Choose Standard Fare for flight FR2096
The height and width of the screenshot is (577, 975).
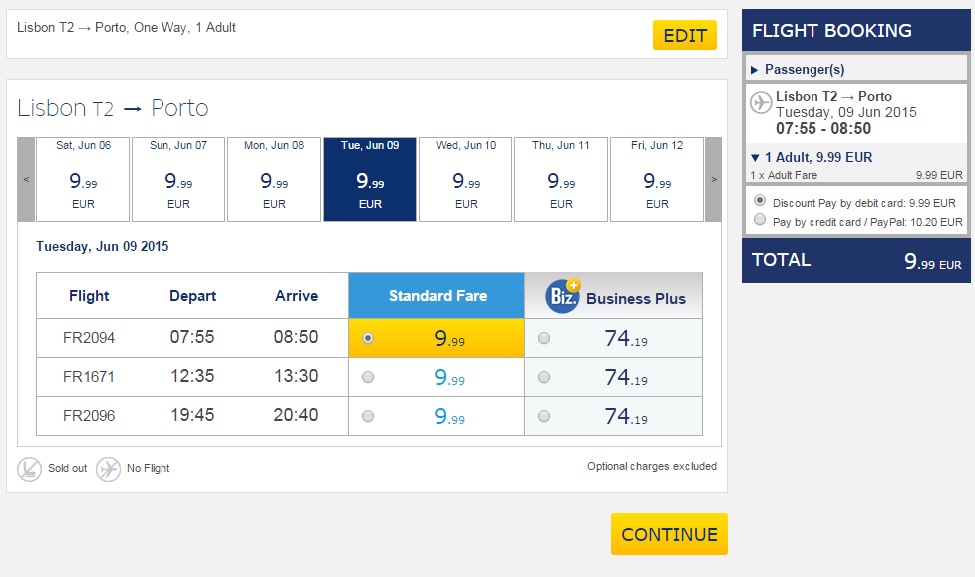pos(368,416)
